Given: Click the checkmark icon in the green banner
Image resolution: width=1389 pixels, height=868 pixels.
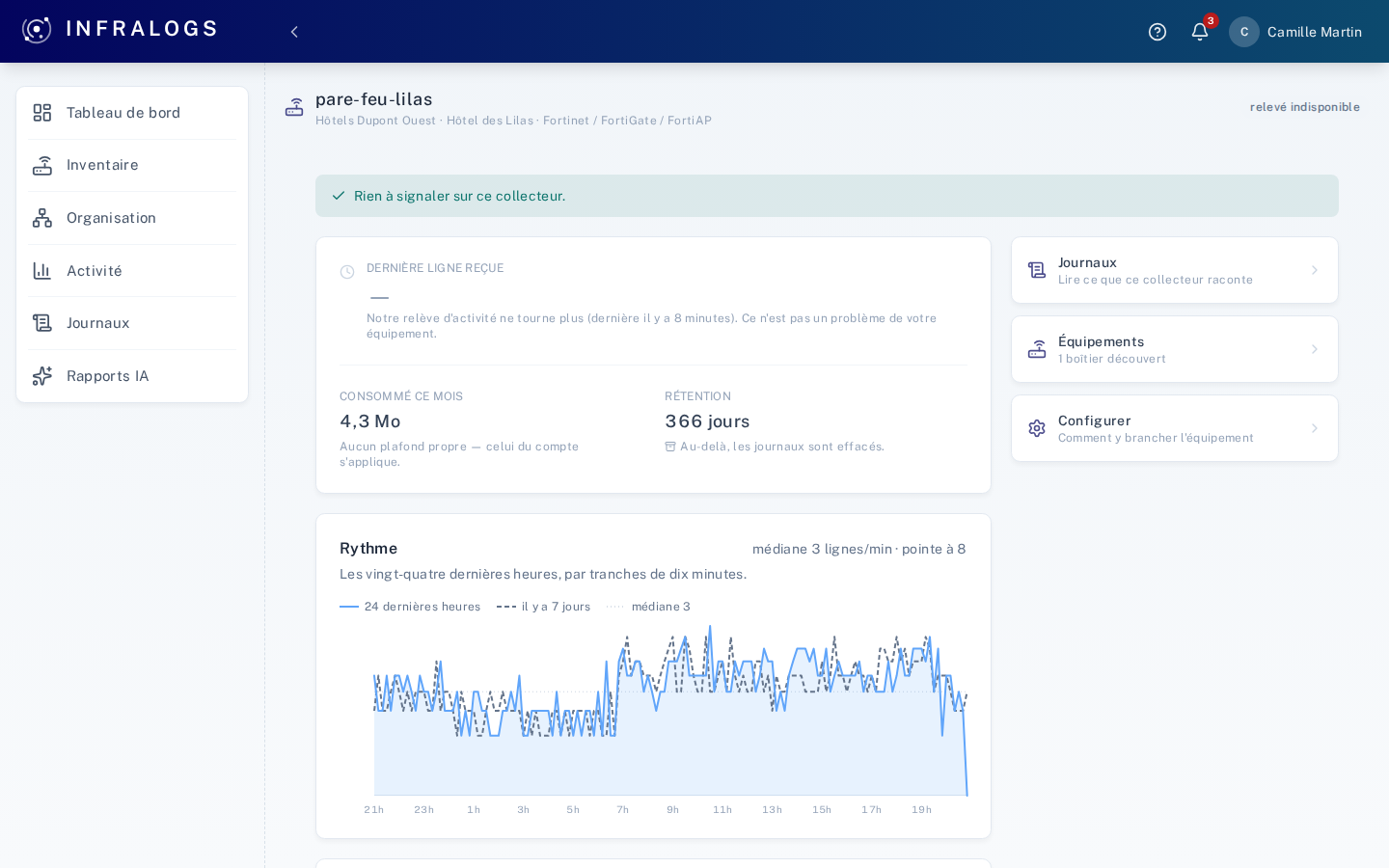Looking at the screenshot, I should coord(339,196).
